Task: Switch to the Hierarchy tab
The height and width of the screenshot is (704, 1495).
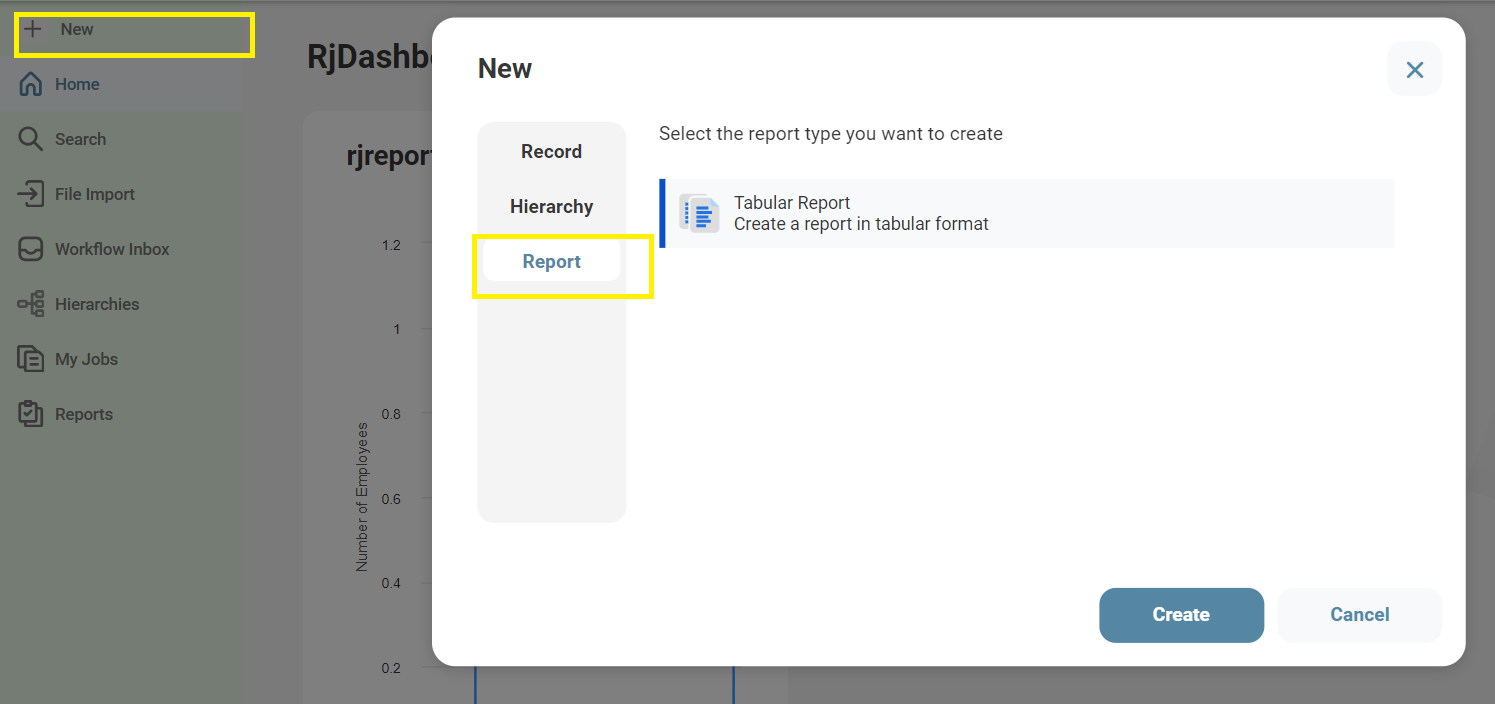Action: coord(551,207)
